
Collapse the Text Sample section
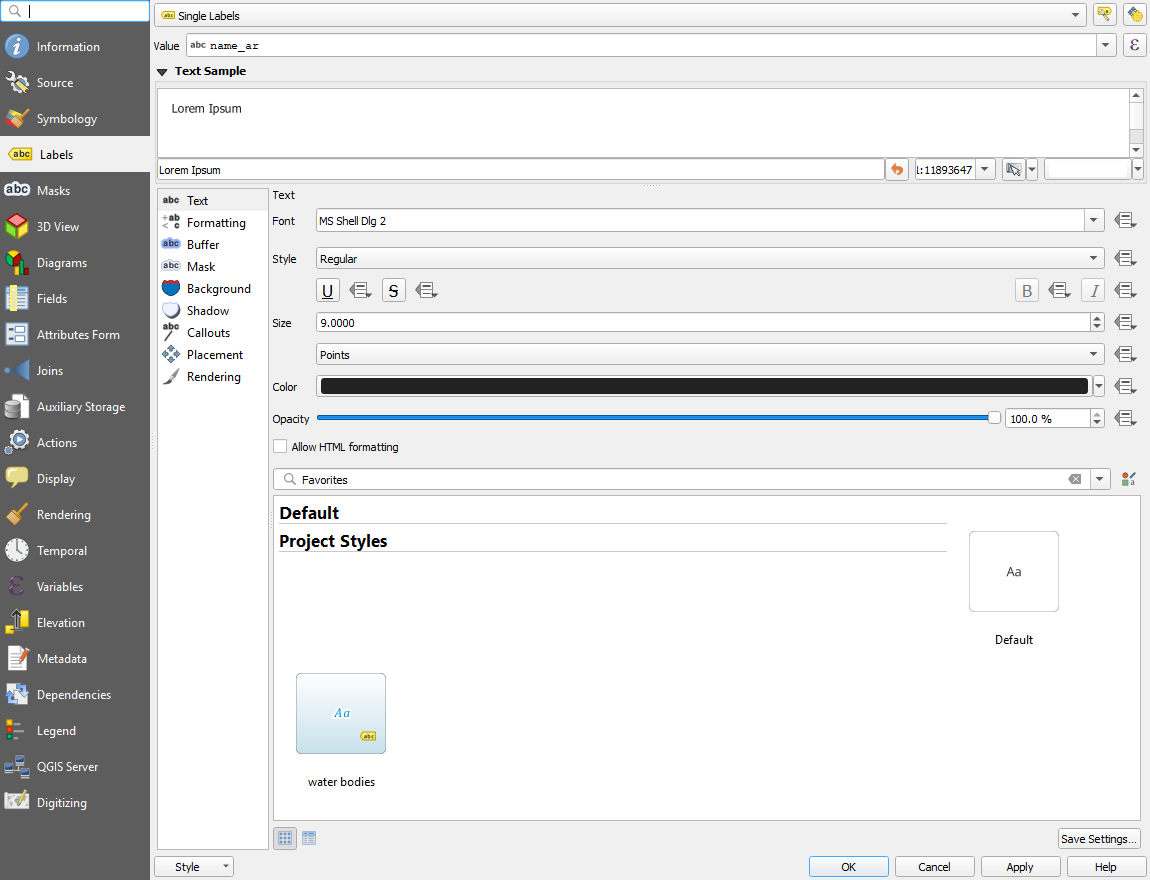(162, 72)
